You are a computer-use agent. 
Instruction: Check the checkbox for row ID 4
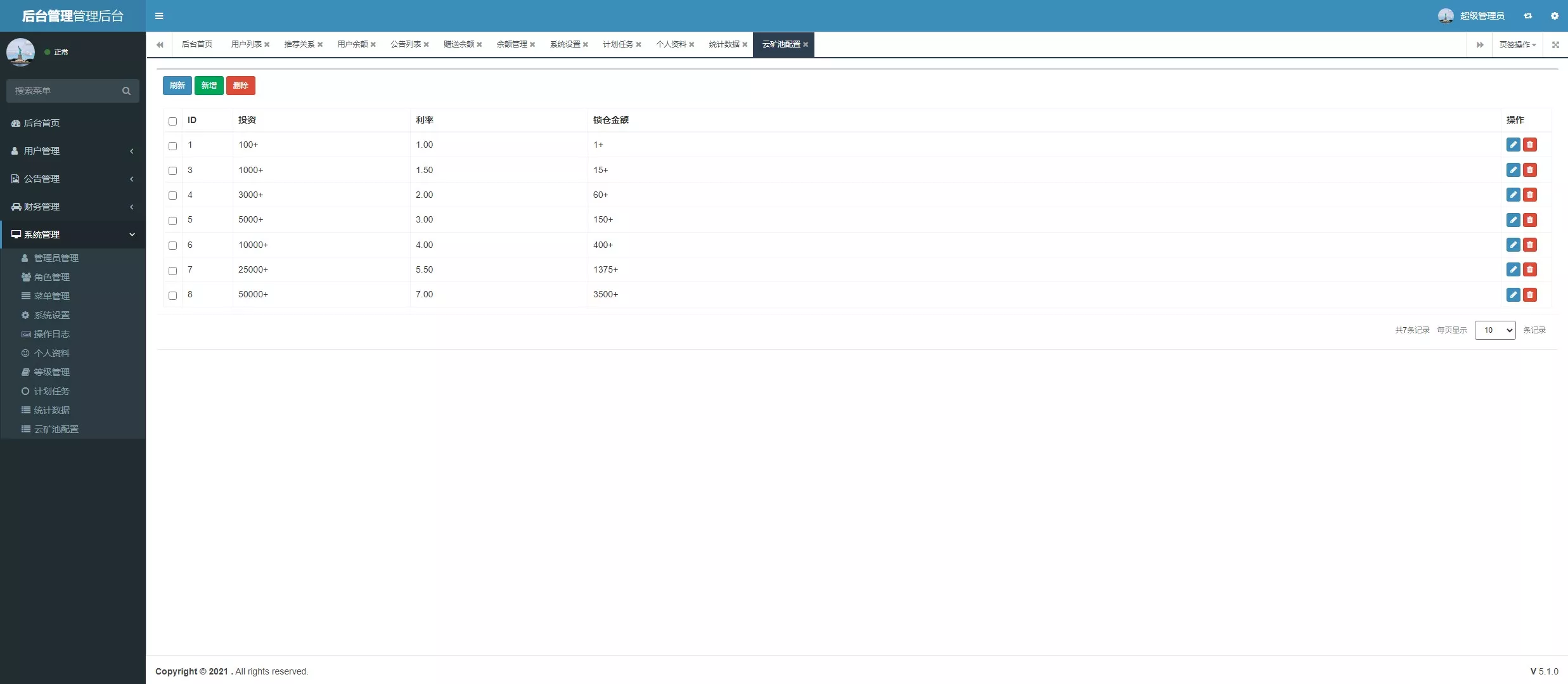pyautogui.click(x=172, y=196)
